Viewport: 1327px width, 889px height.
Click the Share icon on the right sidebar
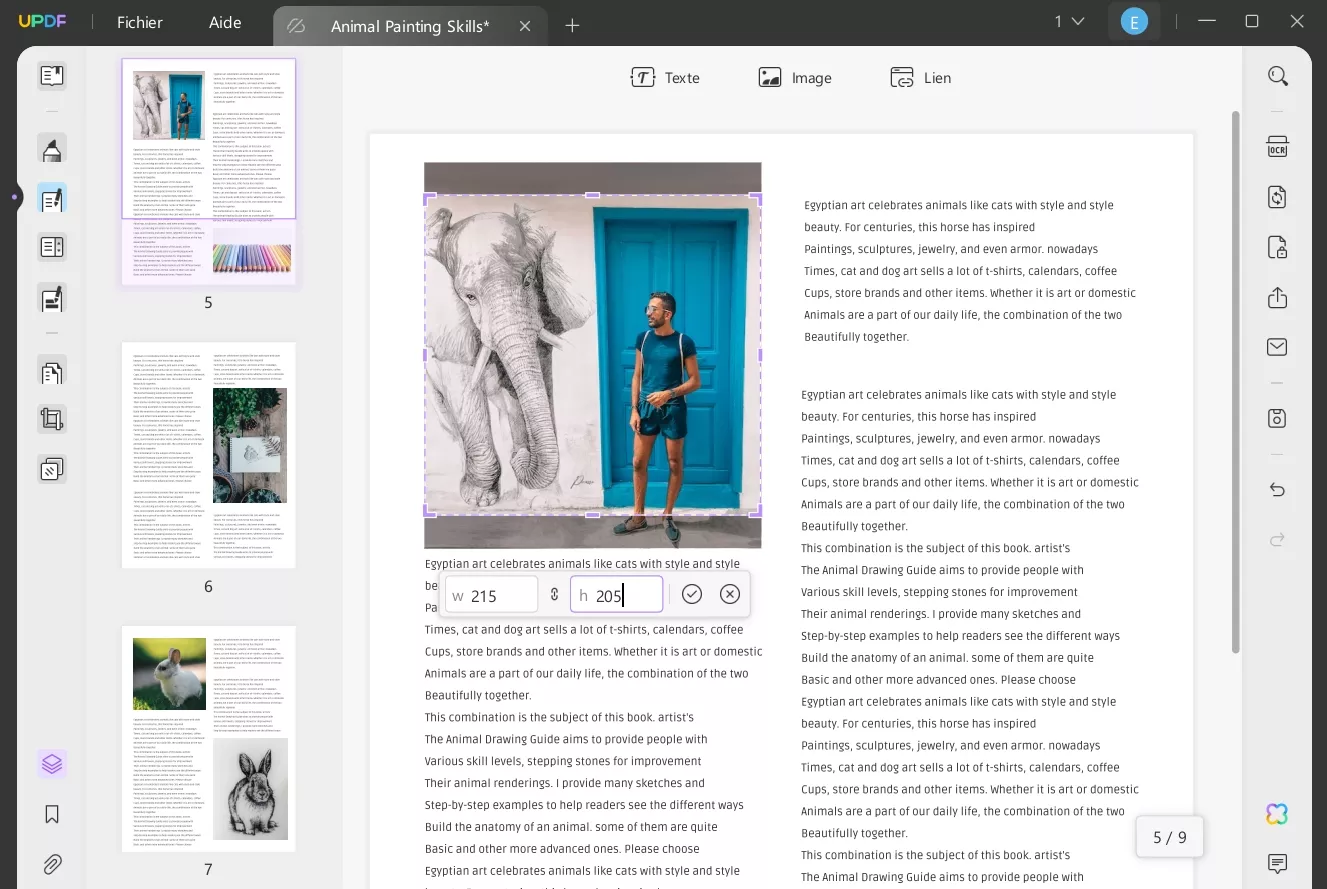1277,297
